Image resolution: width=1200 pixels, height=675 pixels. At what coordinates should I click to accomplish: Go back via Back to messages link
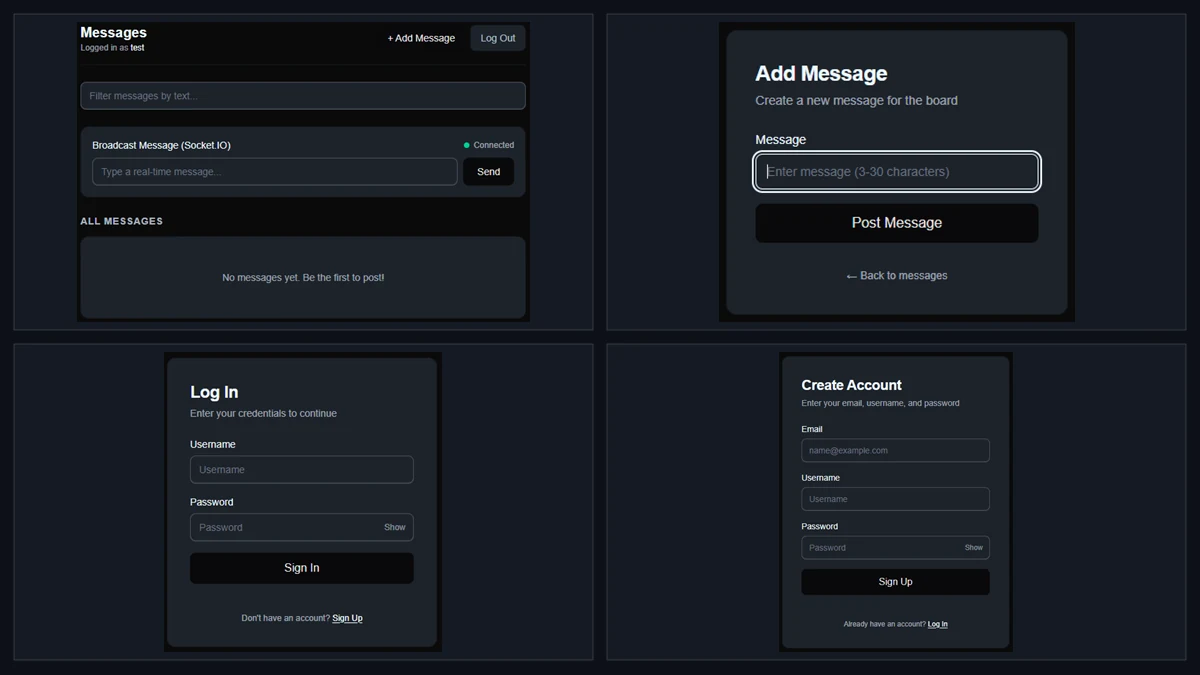click(x=897, y=275)
